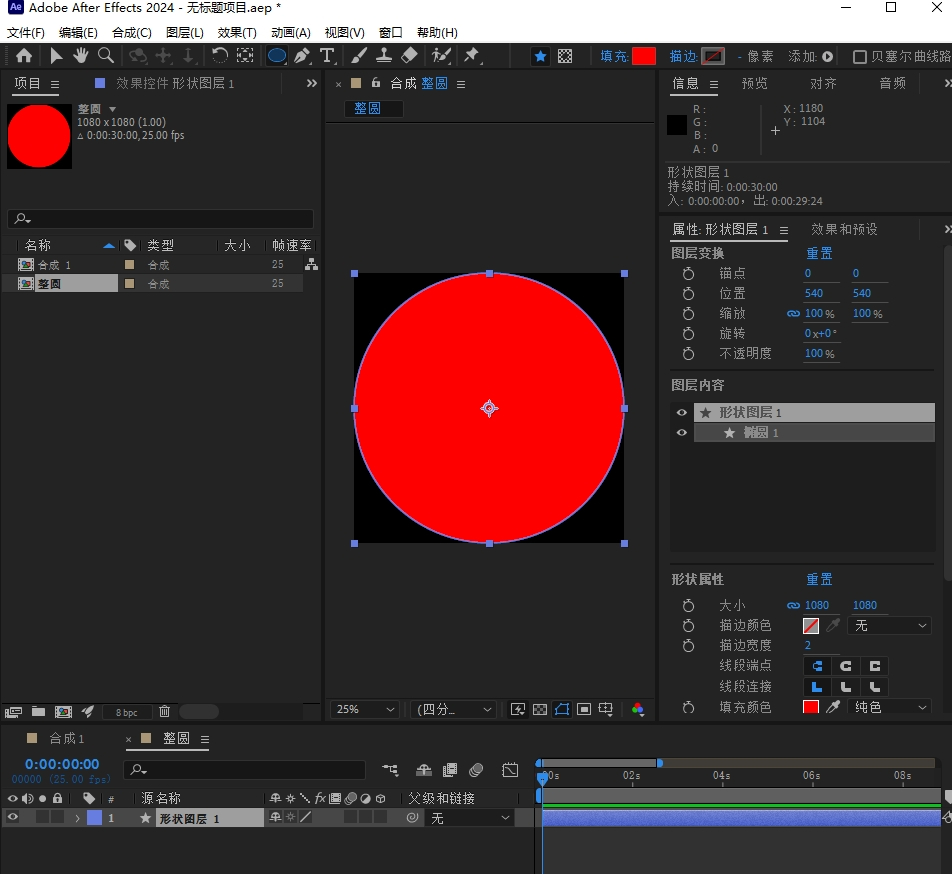The width and height of the screenshot is (952, 874).
Task: Select the Puppet Pin tool
Action: click(x=472, y=56)
